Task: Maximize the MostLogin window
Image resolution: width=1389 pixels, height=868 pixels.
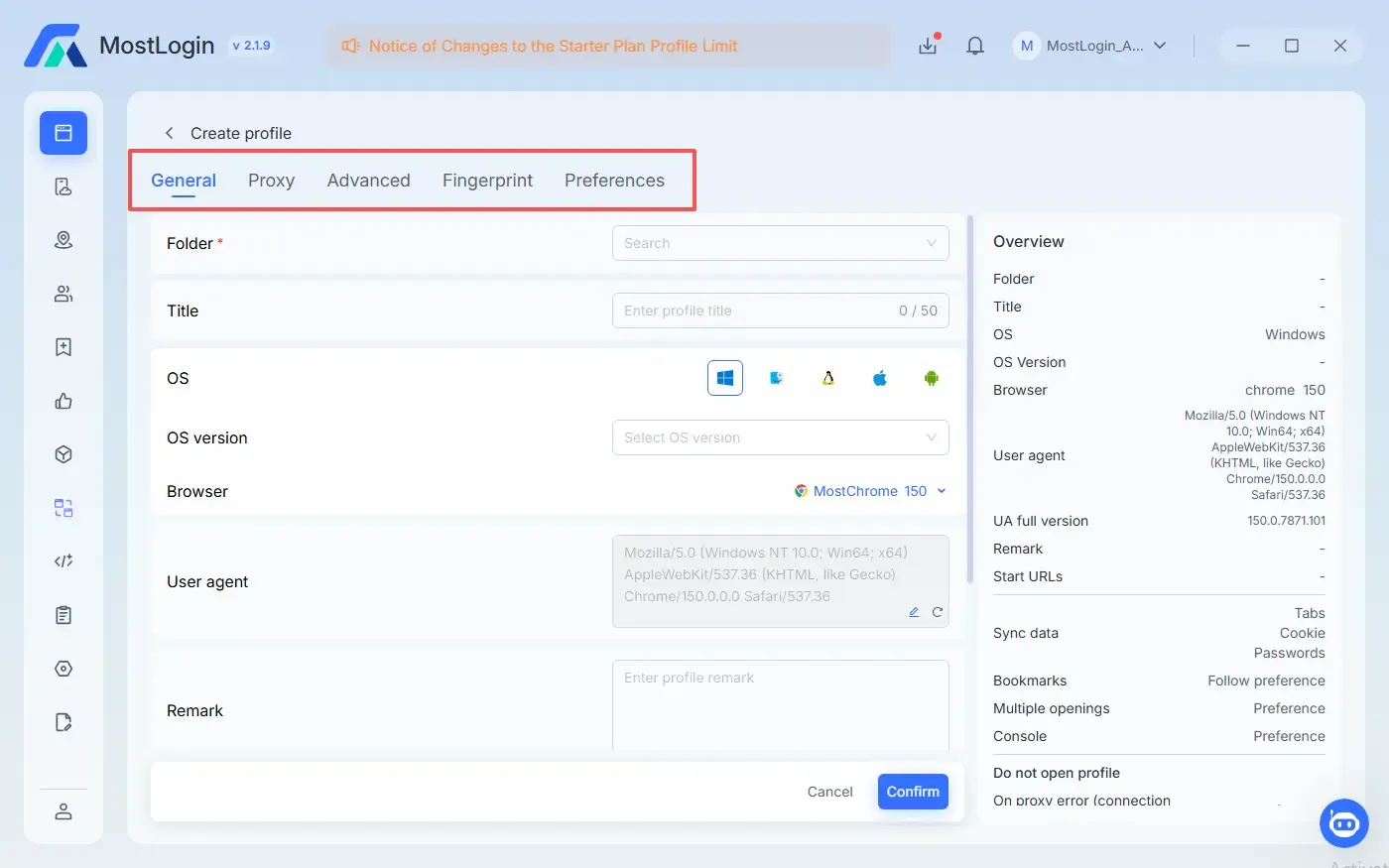Action: point(1292,46)
